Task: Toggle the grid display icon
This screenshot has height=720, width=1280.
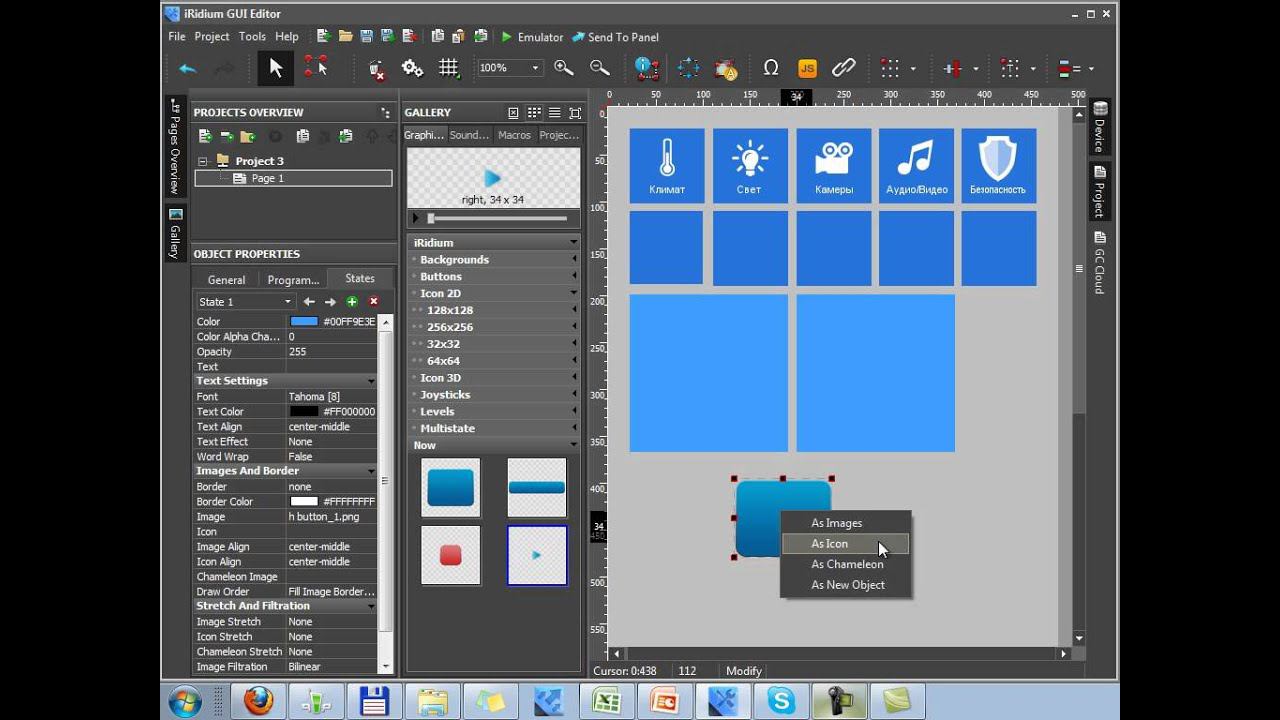Action: coord(448,68)
